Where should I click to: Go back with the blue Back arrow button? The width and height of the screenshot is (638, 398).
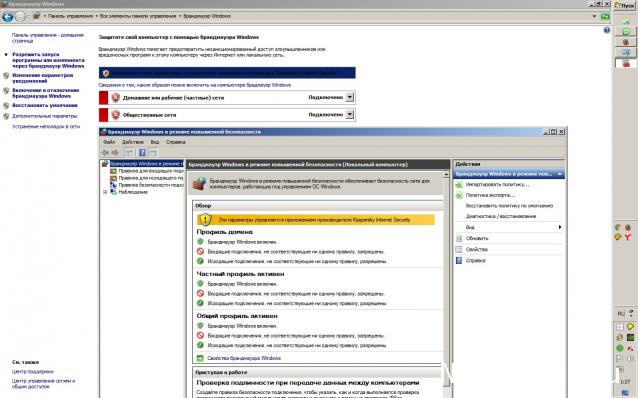(x=8, y=16)
